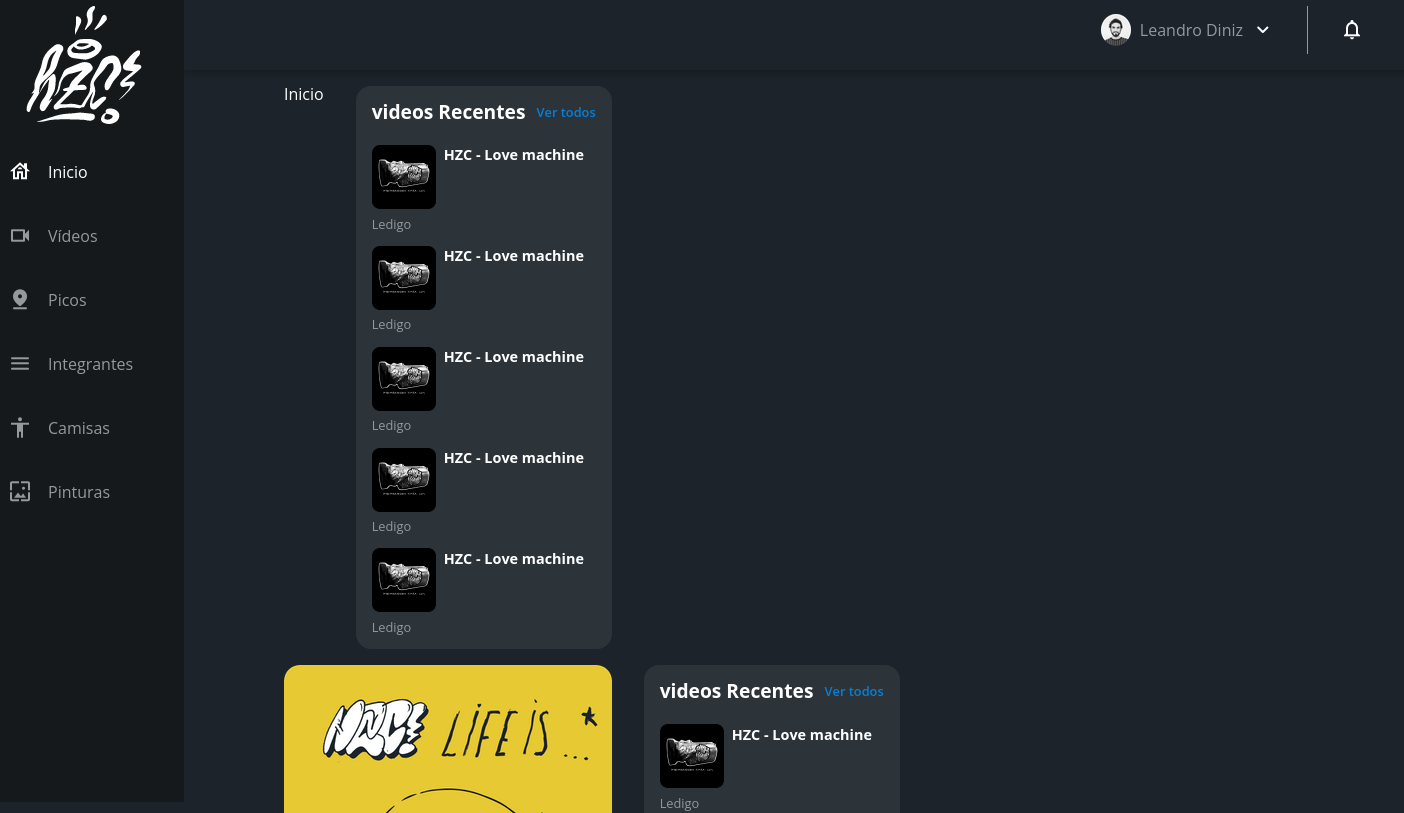Viewport: 1404px width, 813px height.
Task: Open notifications bell icon
Action: pyautogui.click(x=1352, y=30)
